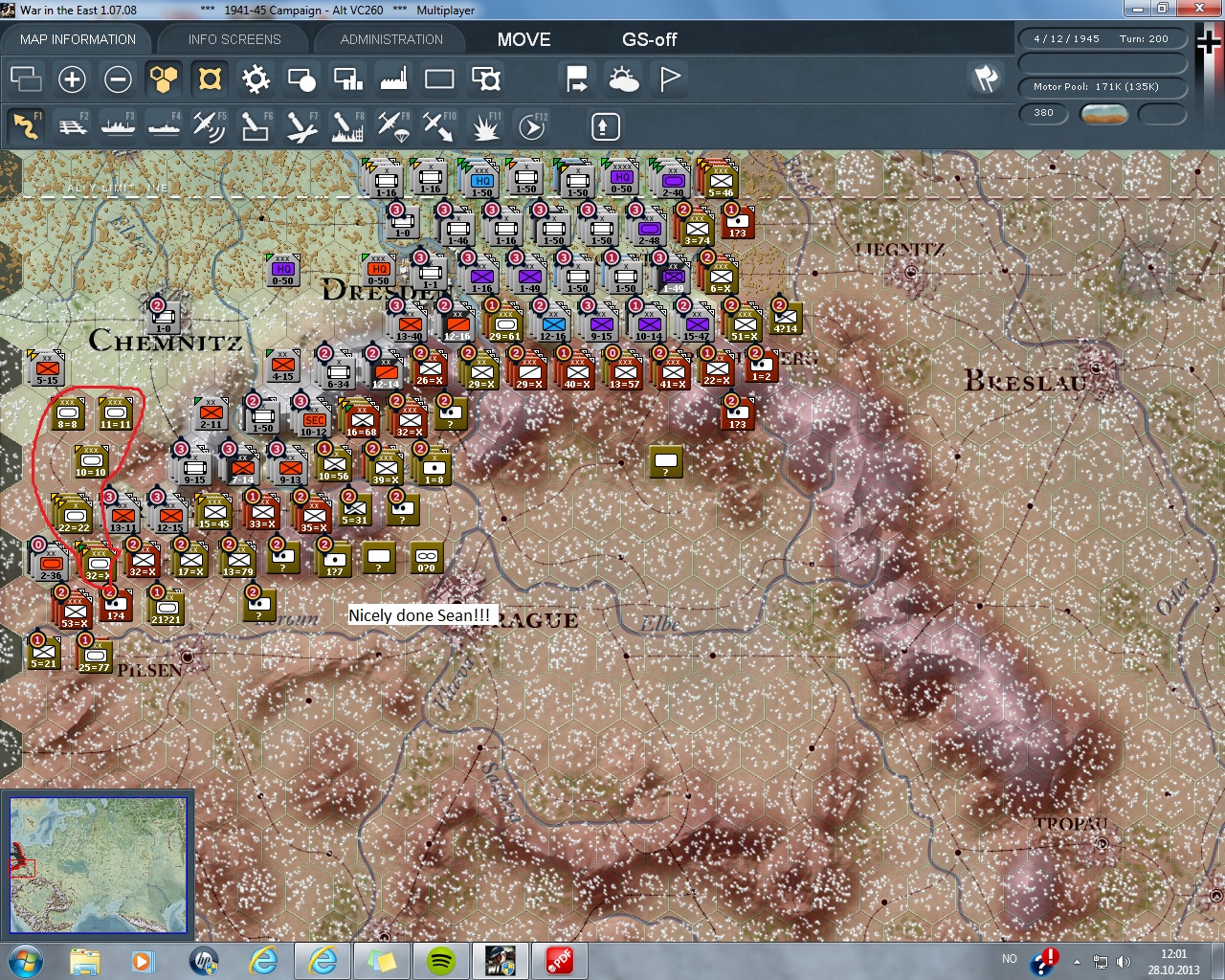The height and width of the screenshot is (980, 1225).
Task: Click the rectangle with circle icon
Action: coord(301,78)
